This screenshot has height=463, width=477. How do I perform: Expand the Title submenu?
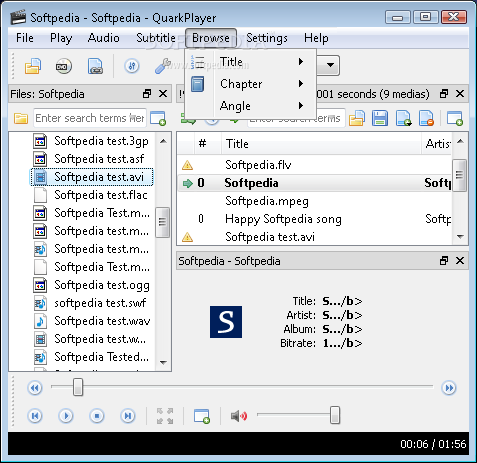pos(250,62)
